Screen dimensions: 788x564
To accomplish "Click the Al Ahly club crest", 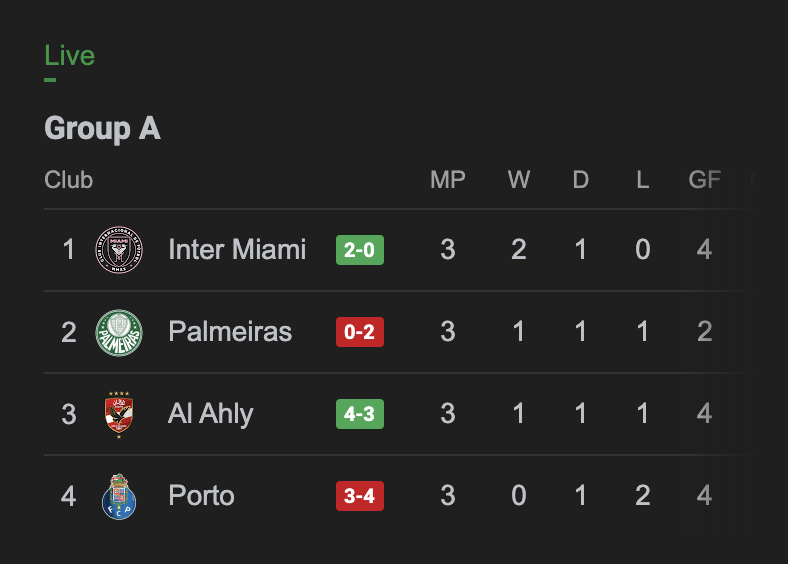I will click(119, 415).
